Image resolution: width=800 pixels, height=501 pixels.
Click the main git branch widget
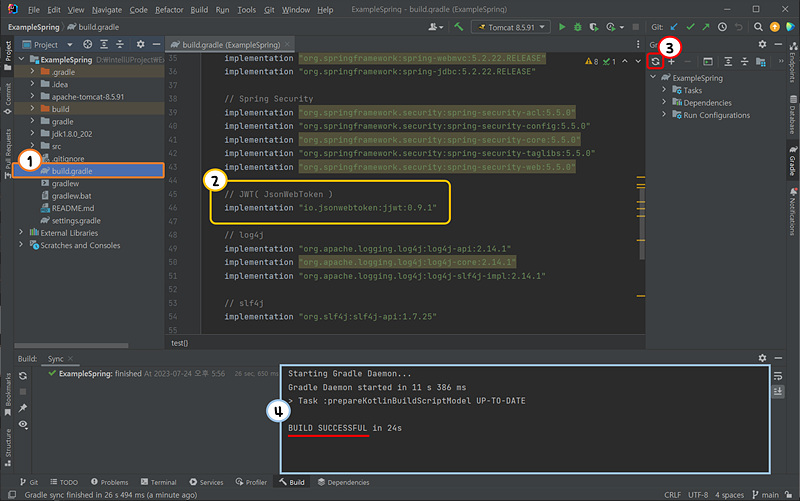[x=765, y=495]
